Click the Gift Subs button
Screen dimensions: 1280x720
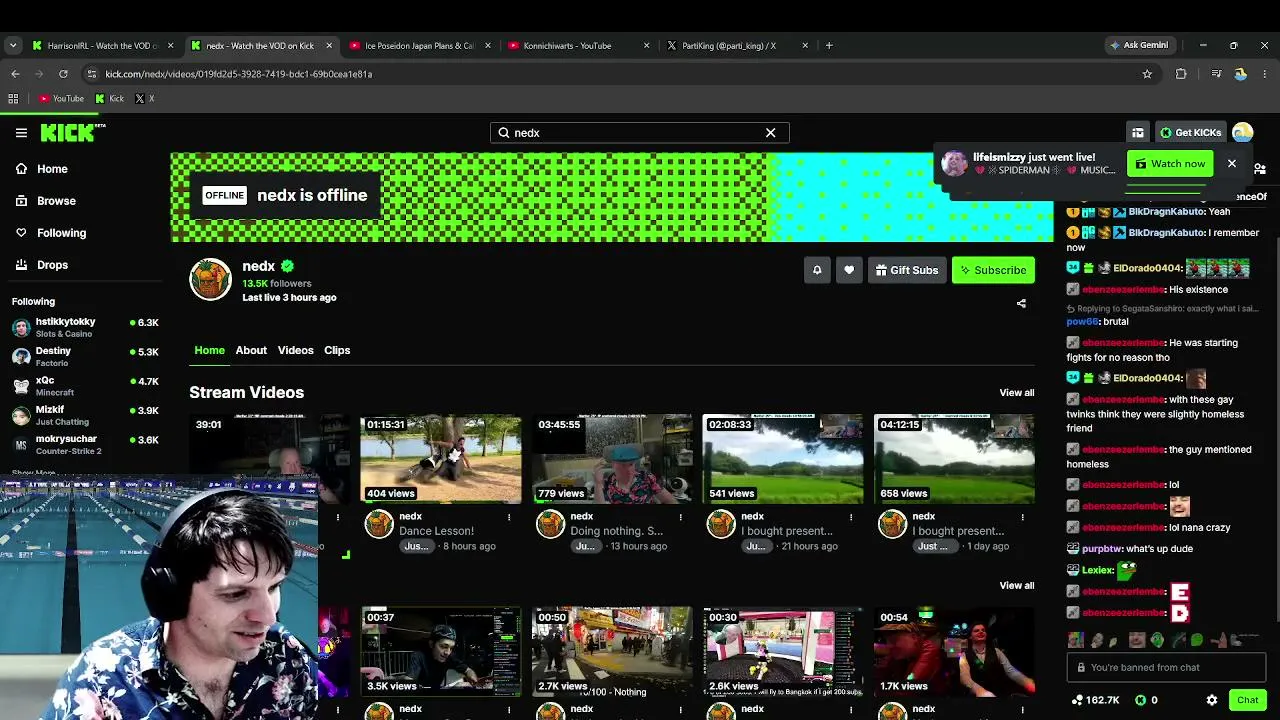pyautogui.click(x=907, y=270)
